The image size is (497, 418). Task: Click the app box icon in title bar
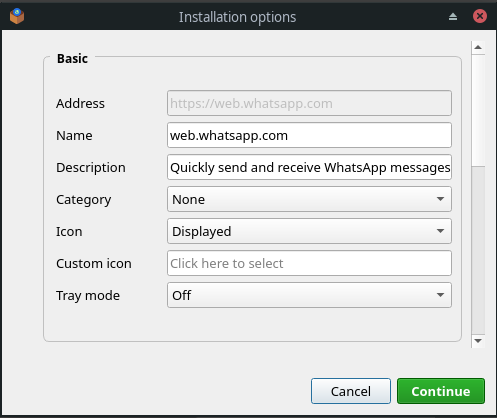17,16
